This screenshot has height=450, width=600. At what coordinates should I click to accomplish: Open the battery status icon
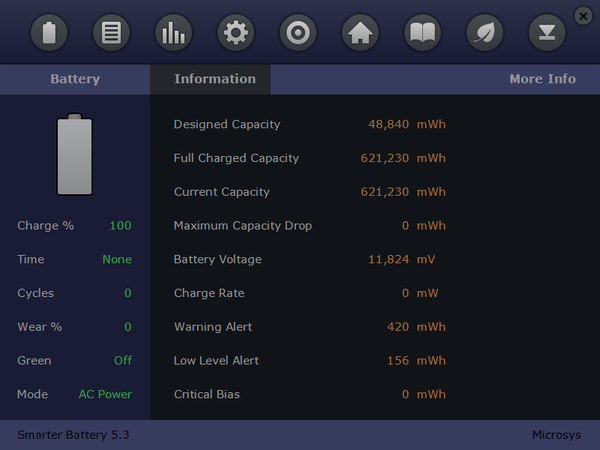click(49, 33)
